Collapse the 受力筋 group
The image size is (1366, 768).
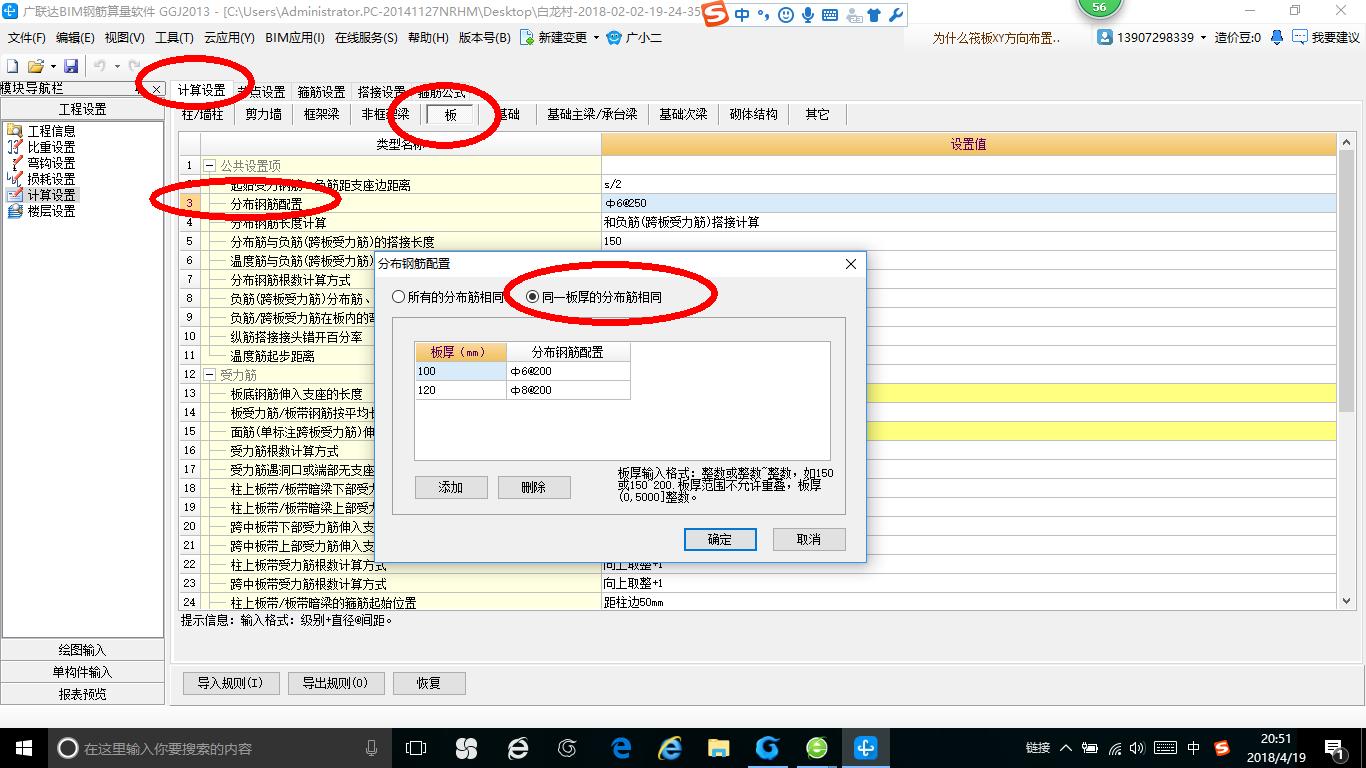click(209, 375)
